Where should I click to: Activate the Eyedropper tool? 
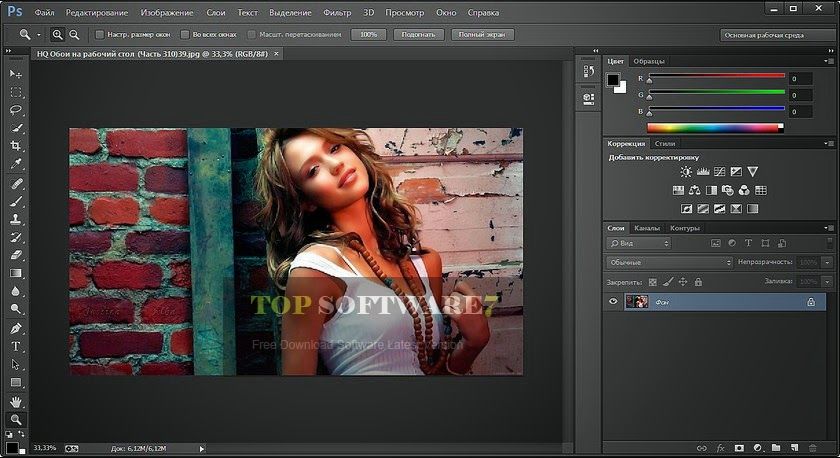point(15,164)
